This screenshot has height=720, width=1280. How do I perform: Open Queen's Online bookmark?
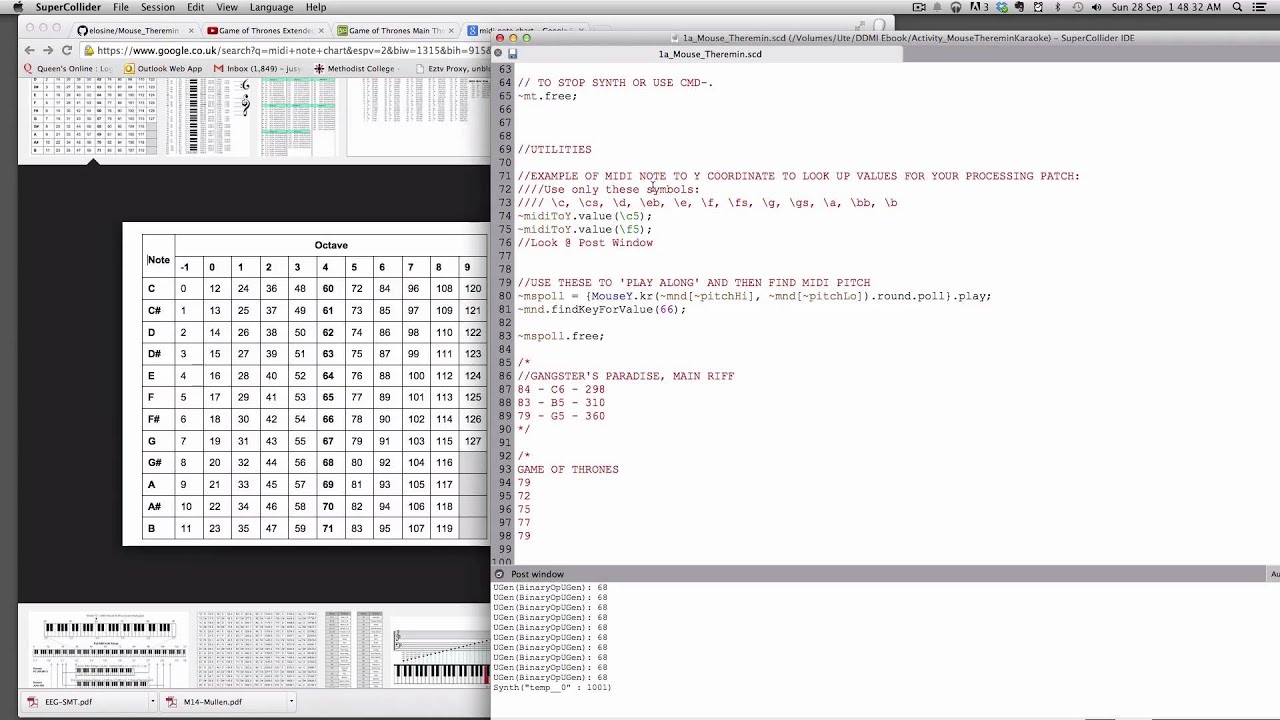67,69
